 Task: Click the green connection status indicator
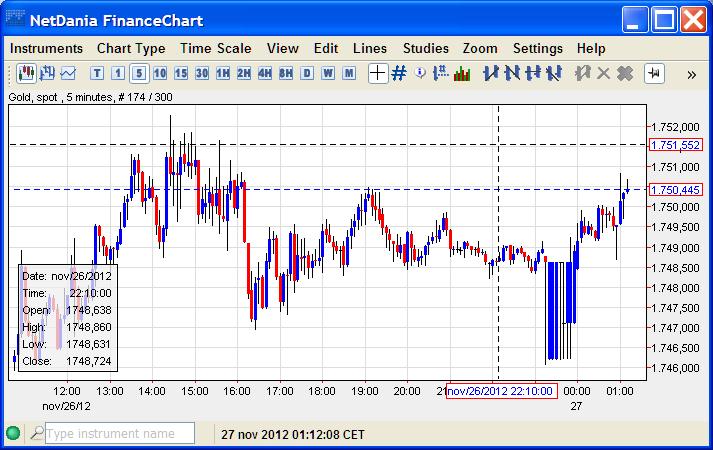(x=13, y=433)
